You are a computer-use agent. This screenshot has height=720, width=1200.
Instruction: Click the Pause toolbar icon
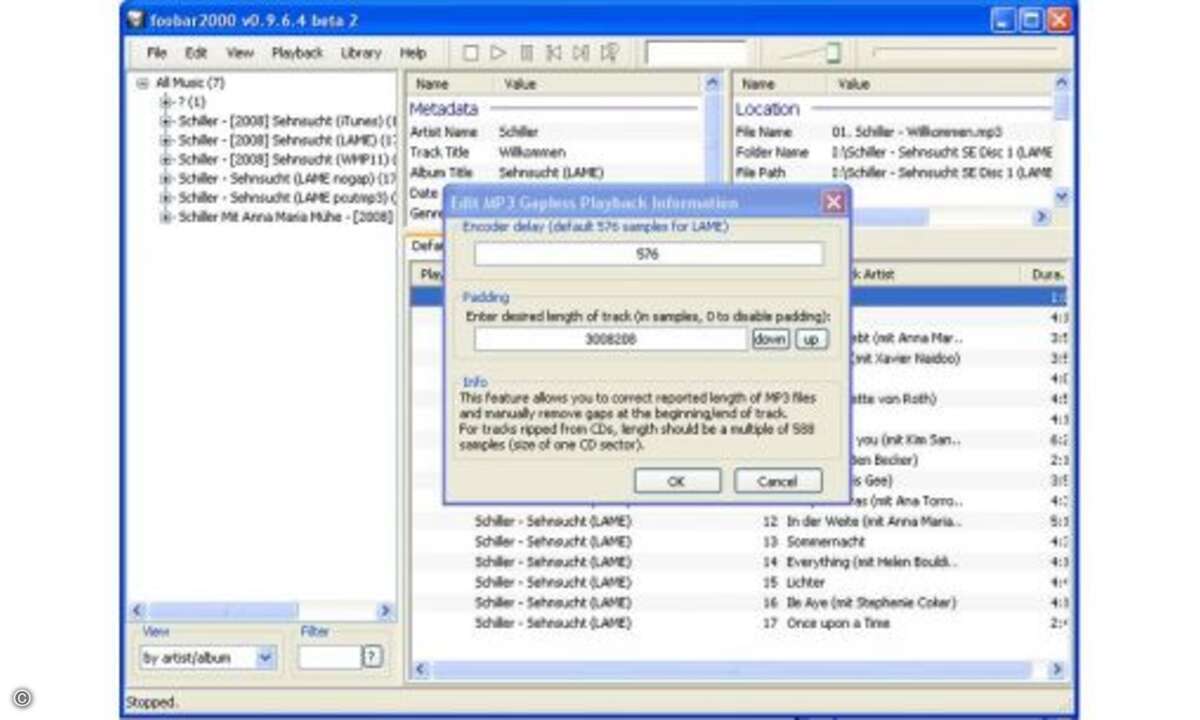pos(526,53)
